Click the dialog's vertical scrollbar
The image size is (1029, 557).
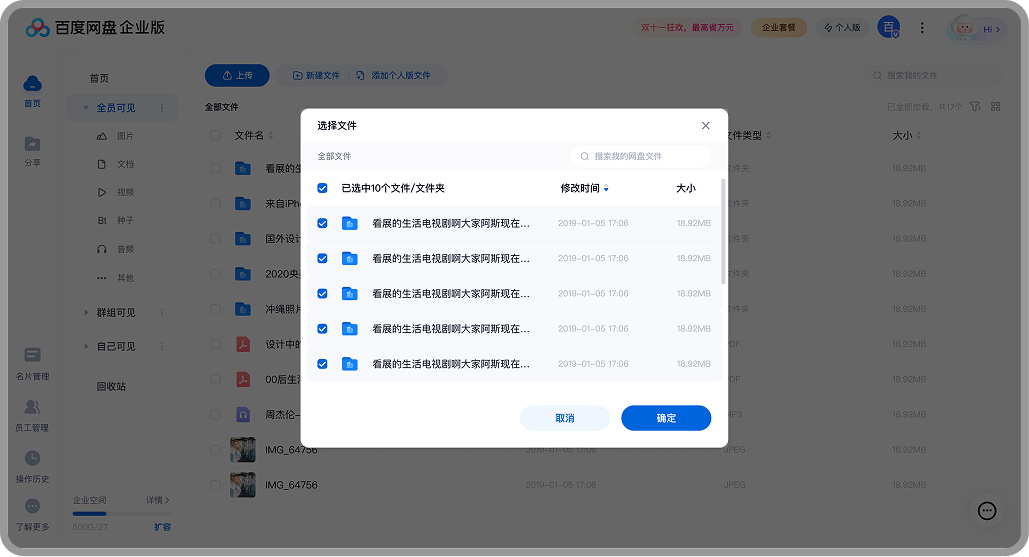[x=723, y=231]
